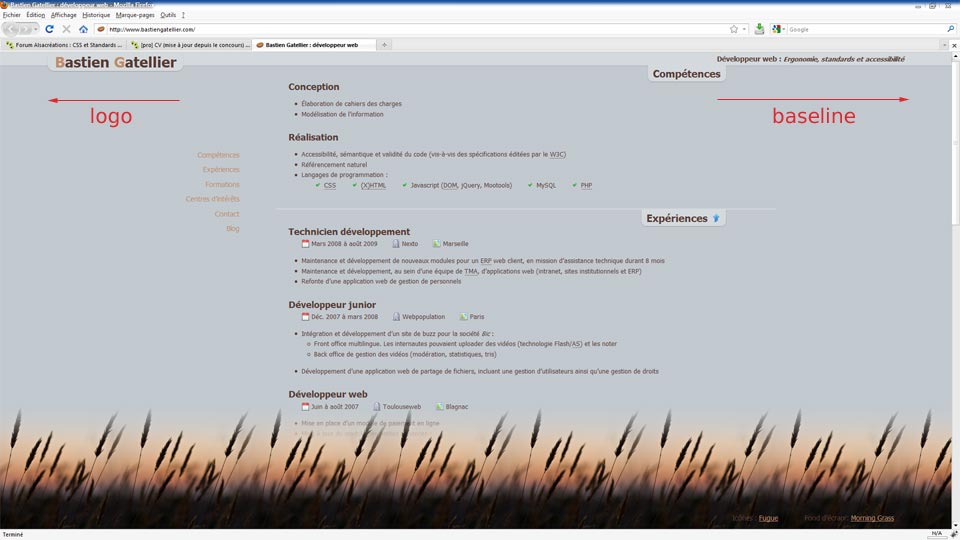Click the PHP language link
The height and width of the screenshot is (540, 960).
(586, 185)
